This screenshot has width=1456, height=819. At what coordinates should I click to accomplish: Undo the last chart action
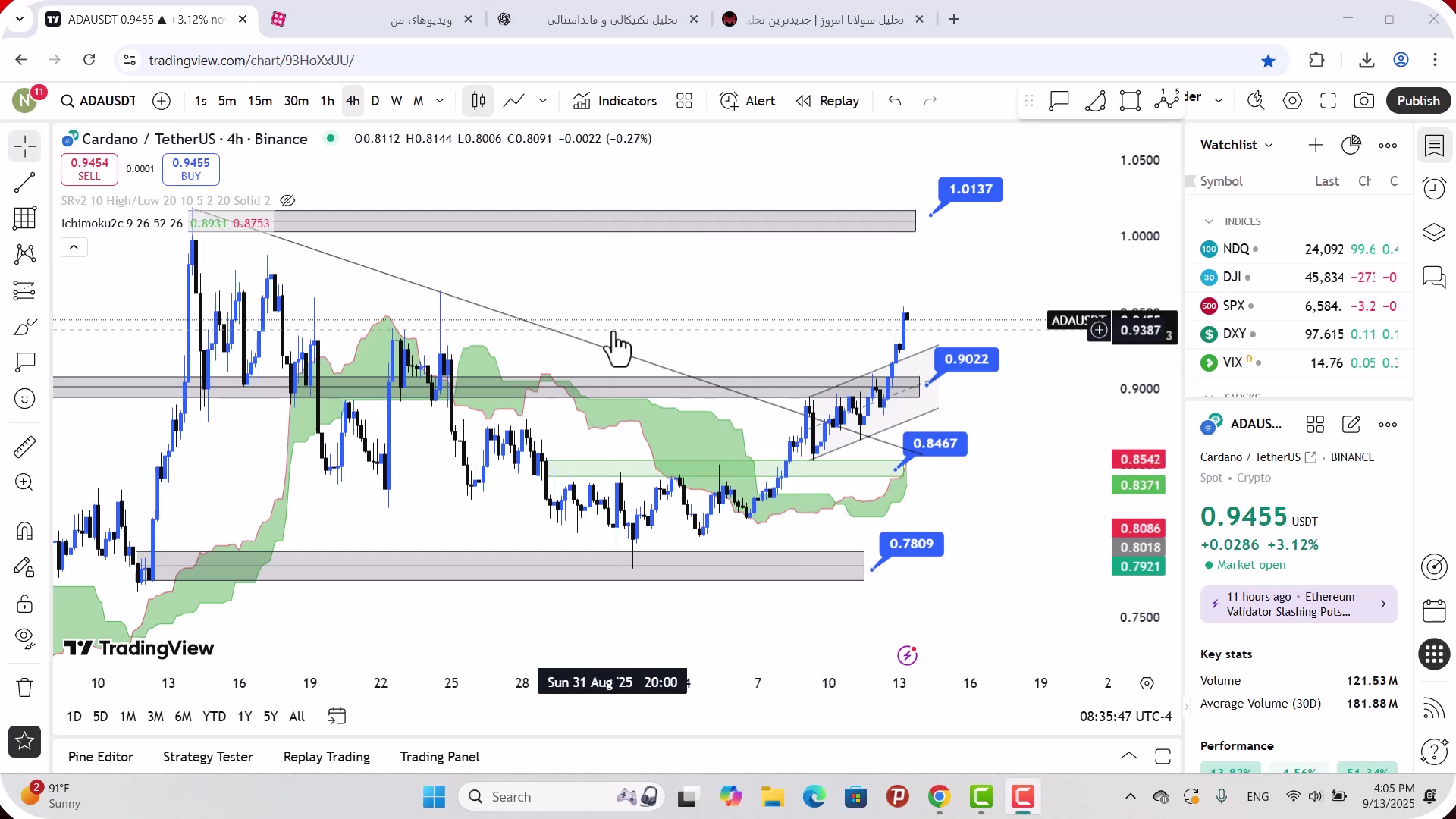(x=895, y=101)
